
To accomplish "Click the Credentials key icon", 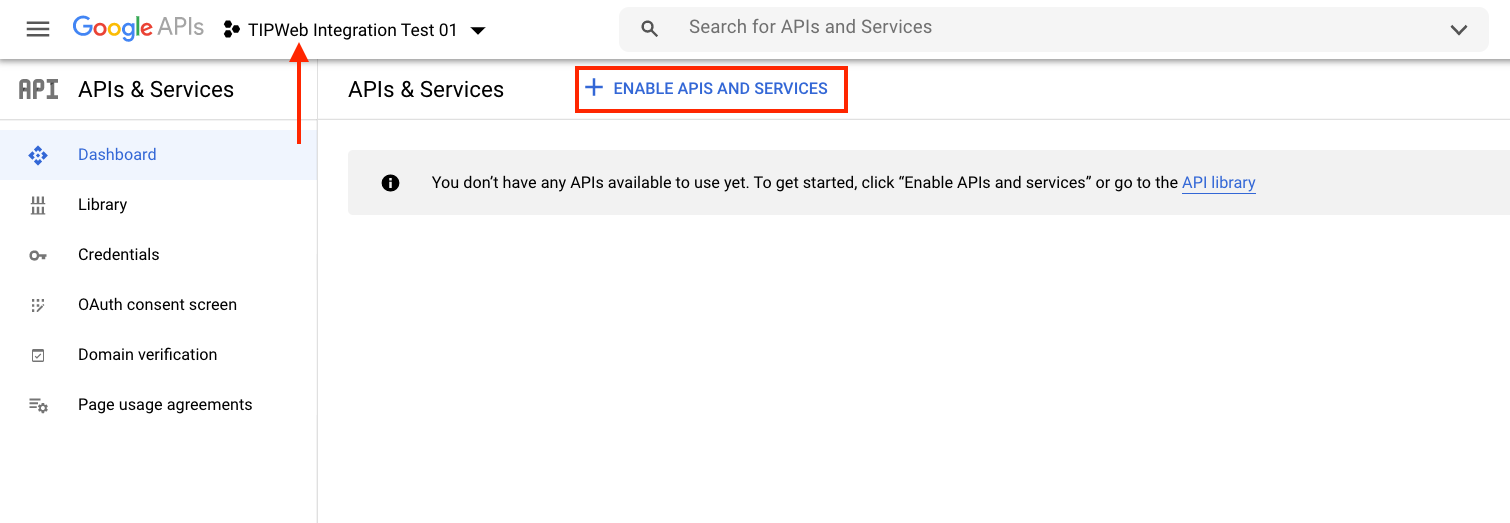I will click(38, 256).
